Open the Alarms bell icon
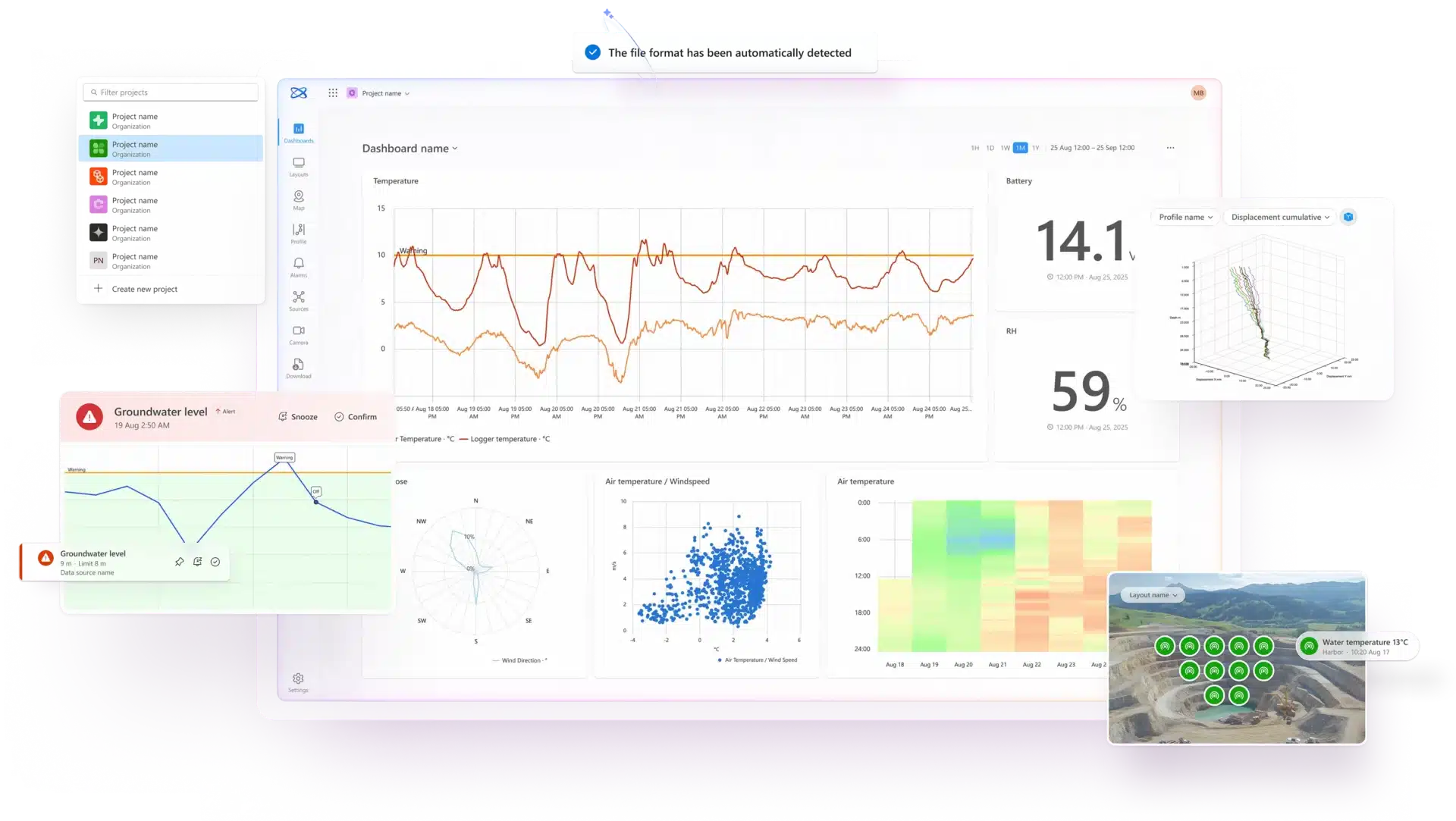This screenshot has width=1456, height=821. pyautogui.click(x=299, y=264)
